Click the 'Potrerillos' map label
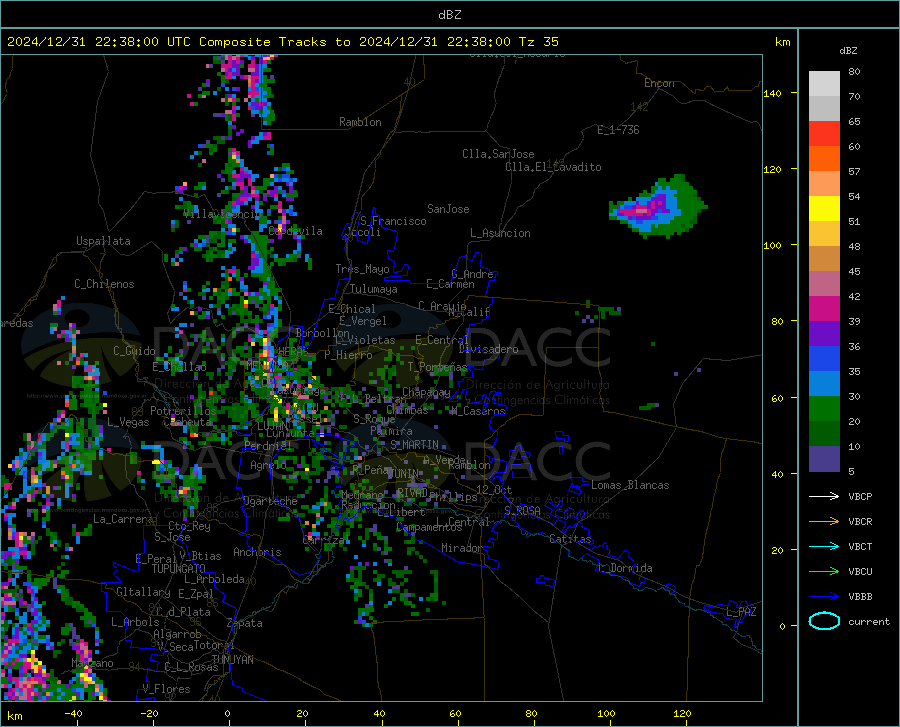The width and height of the screenshot is (900, 727). (183, 411)
